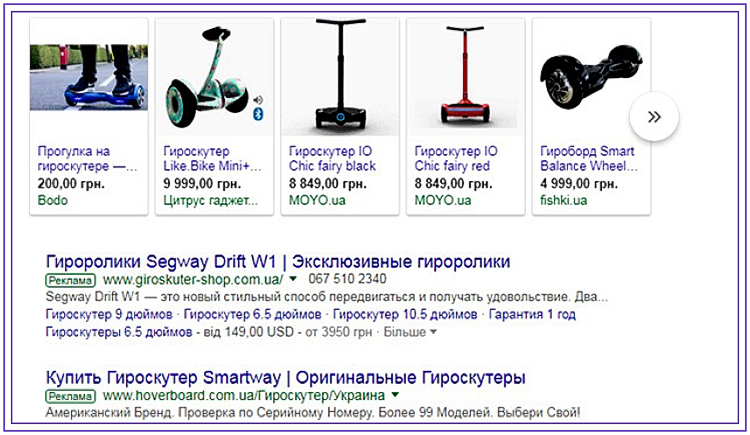Expand dropdown arrow next to hoverboard.com.ua URL
Image resolution: width=750 pixels, height=435 pixels.
tap(395, 395)
